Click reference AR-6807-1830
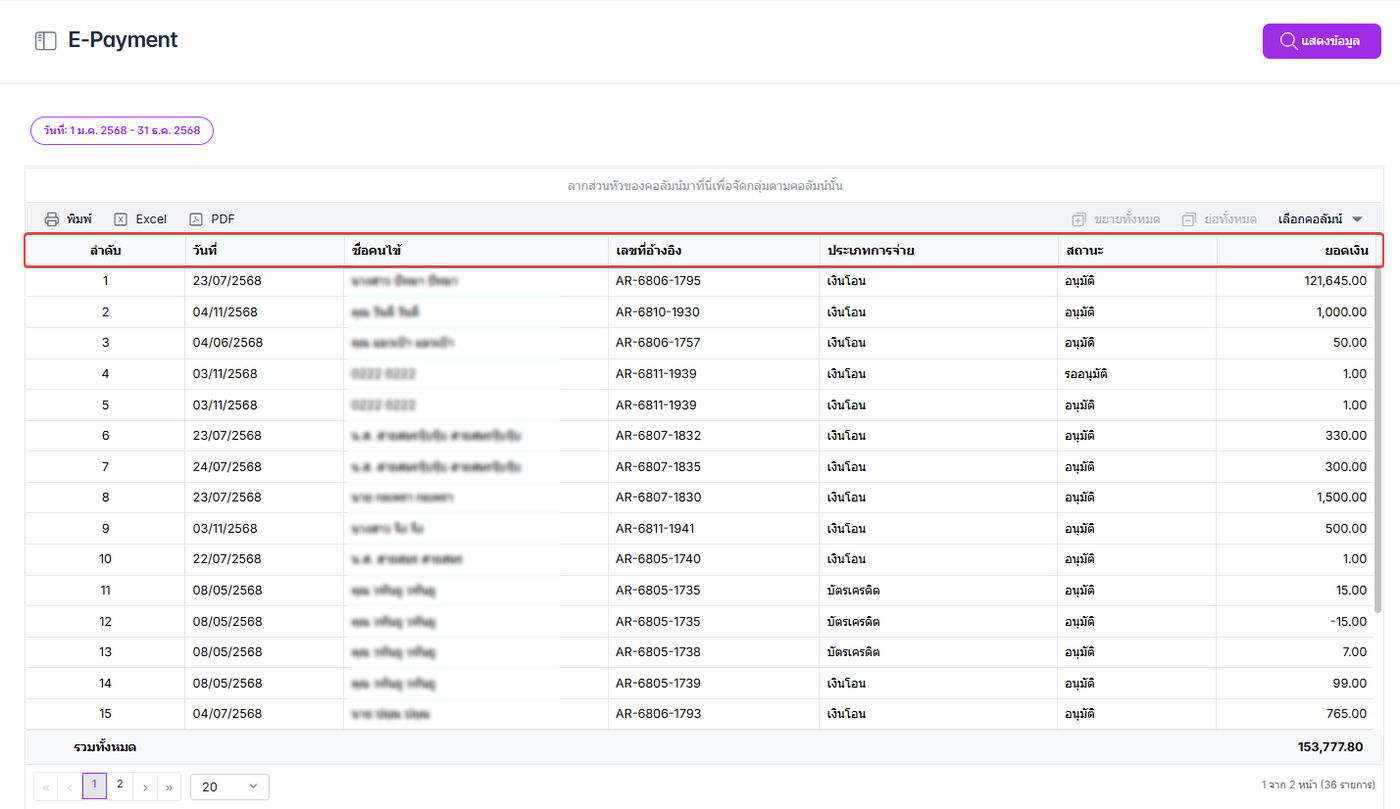This screenshot has height=809, width=1400. 658,497
